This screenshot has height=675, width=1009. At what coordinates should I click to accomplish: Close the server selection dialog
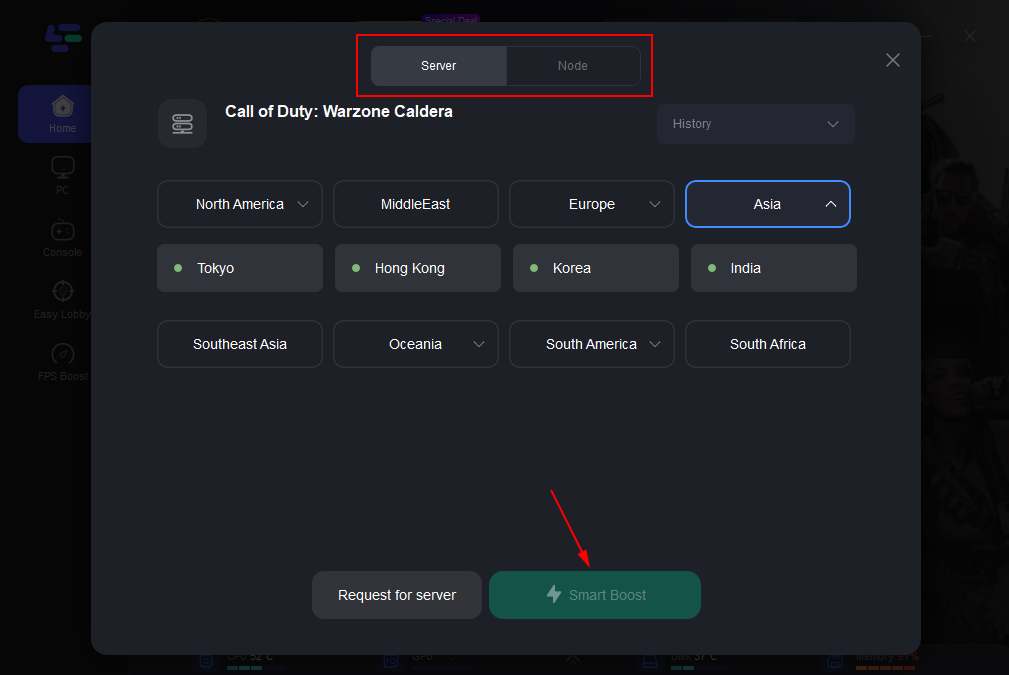point(893,60)
